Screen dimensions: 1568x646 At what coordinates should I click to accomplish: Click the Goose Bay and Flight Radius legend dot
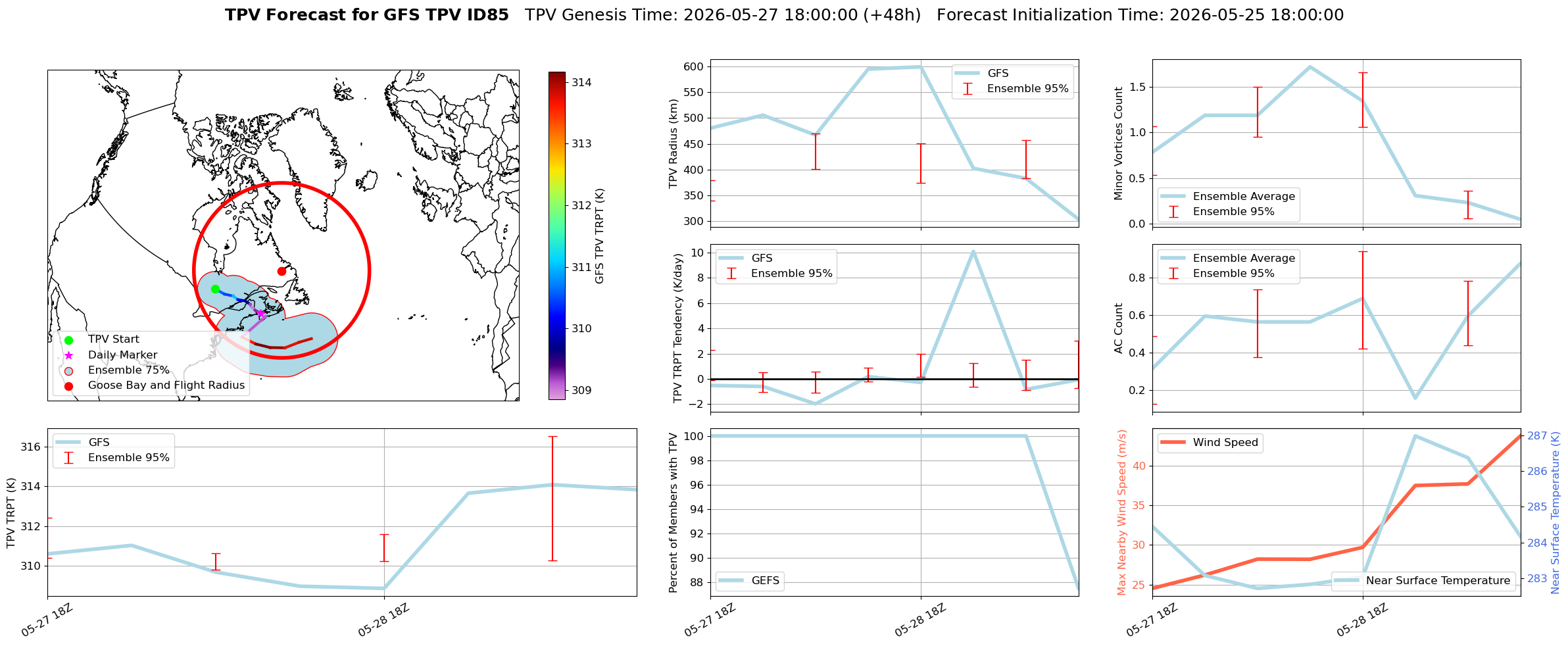point(68,386)
